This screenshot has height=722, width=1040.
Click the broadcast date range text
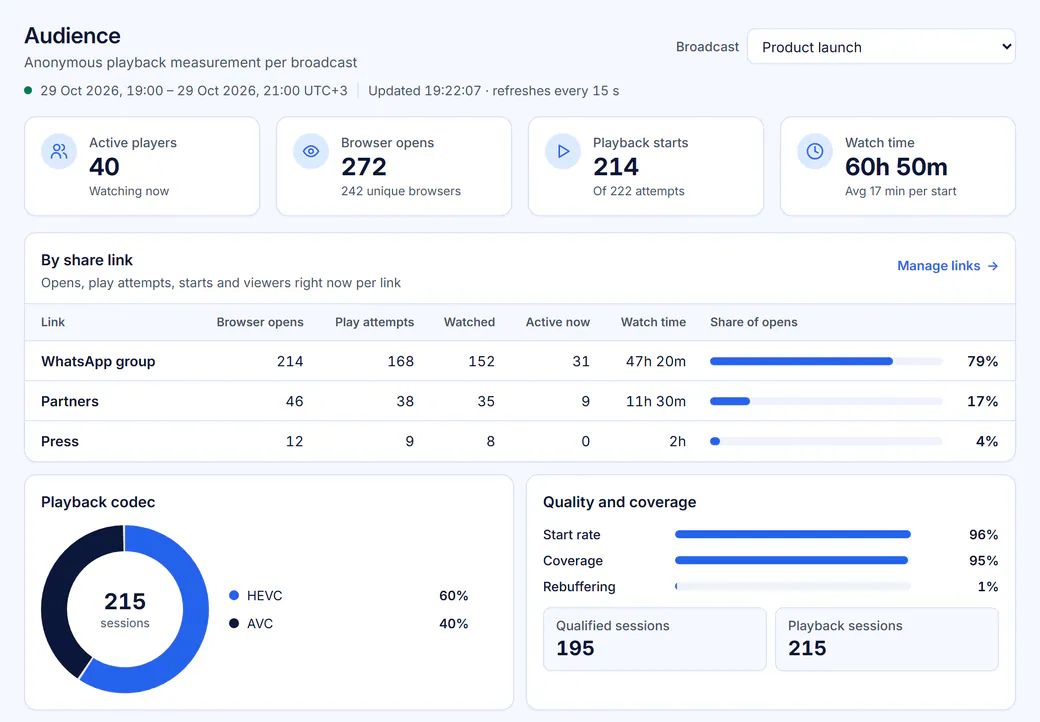tap(194, 91)
